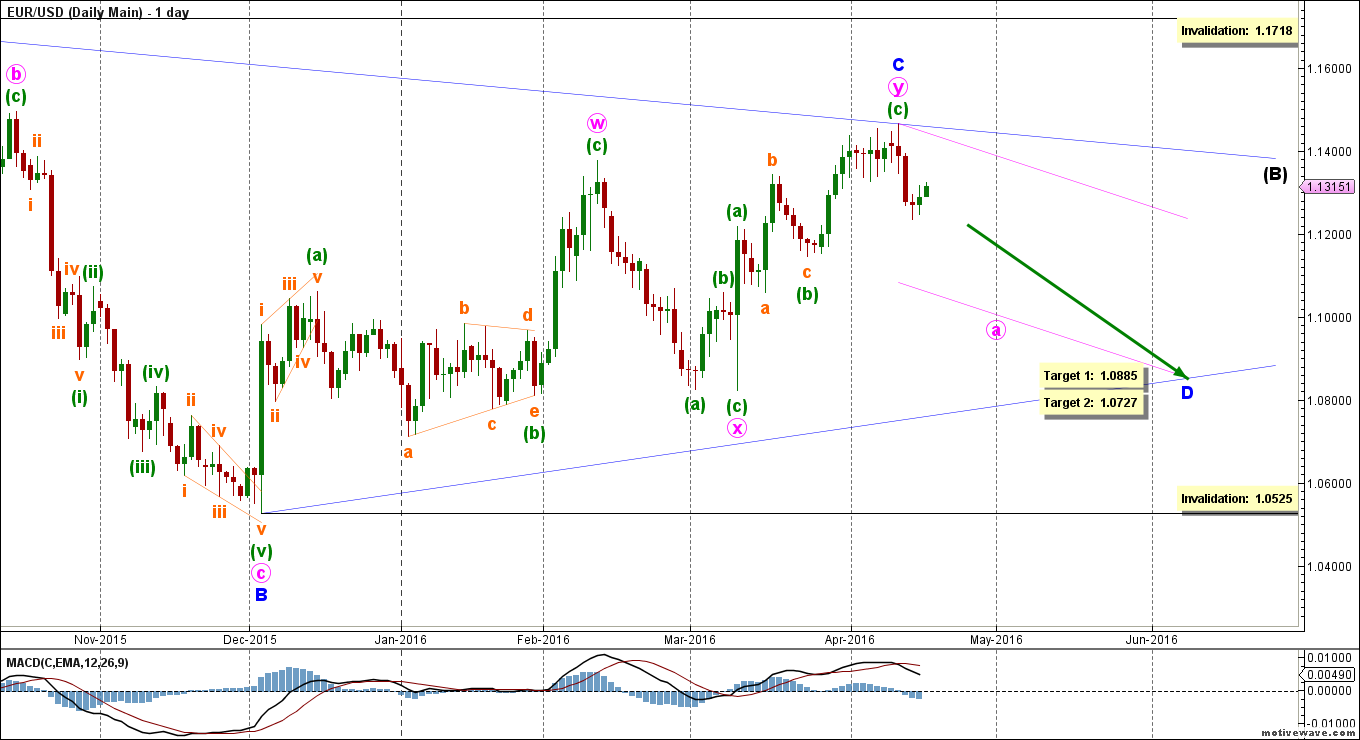Image resolution: width=1360 pixels, height=740 pixels.
Task: Click the green (c) under circled w
Action: [x=597, y=146]
